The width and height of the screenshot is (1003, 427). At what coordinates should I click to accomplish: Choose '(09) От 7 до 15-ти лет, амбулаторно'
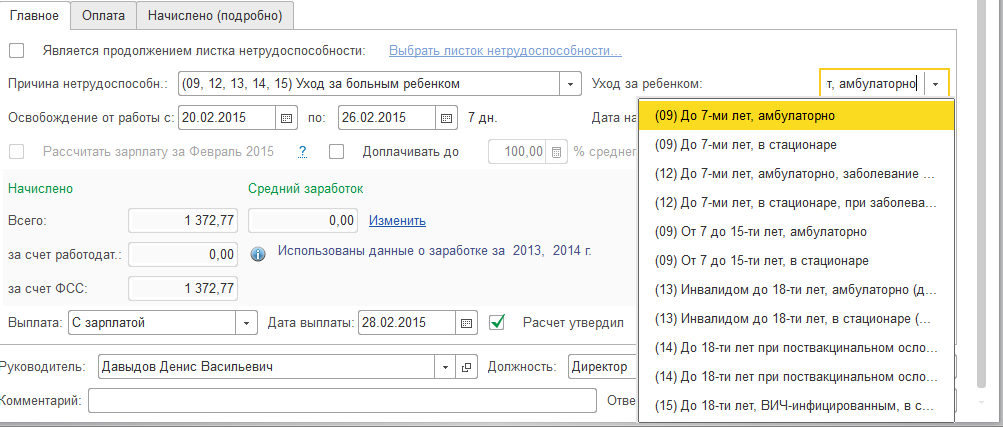[760, 231]
